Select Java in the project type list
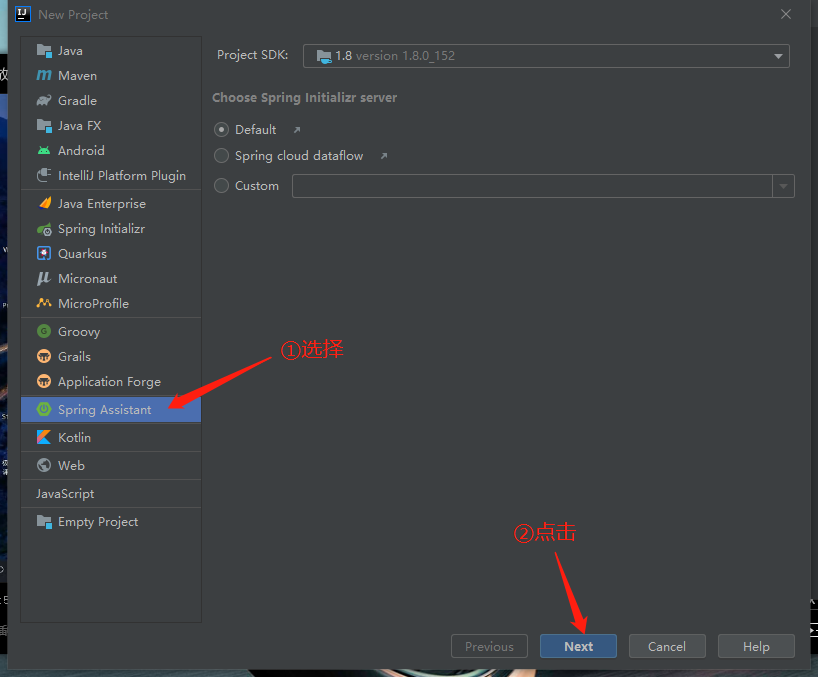Image resolution: width=818 pixels, height=677 pixels. pos(111,51)
